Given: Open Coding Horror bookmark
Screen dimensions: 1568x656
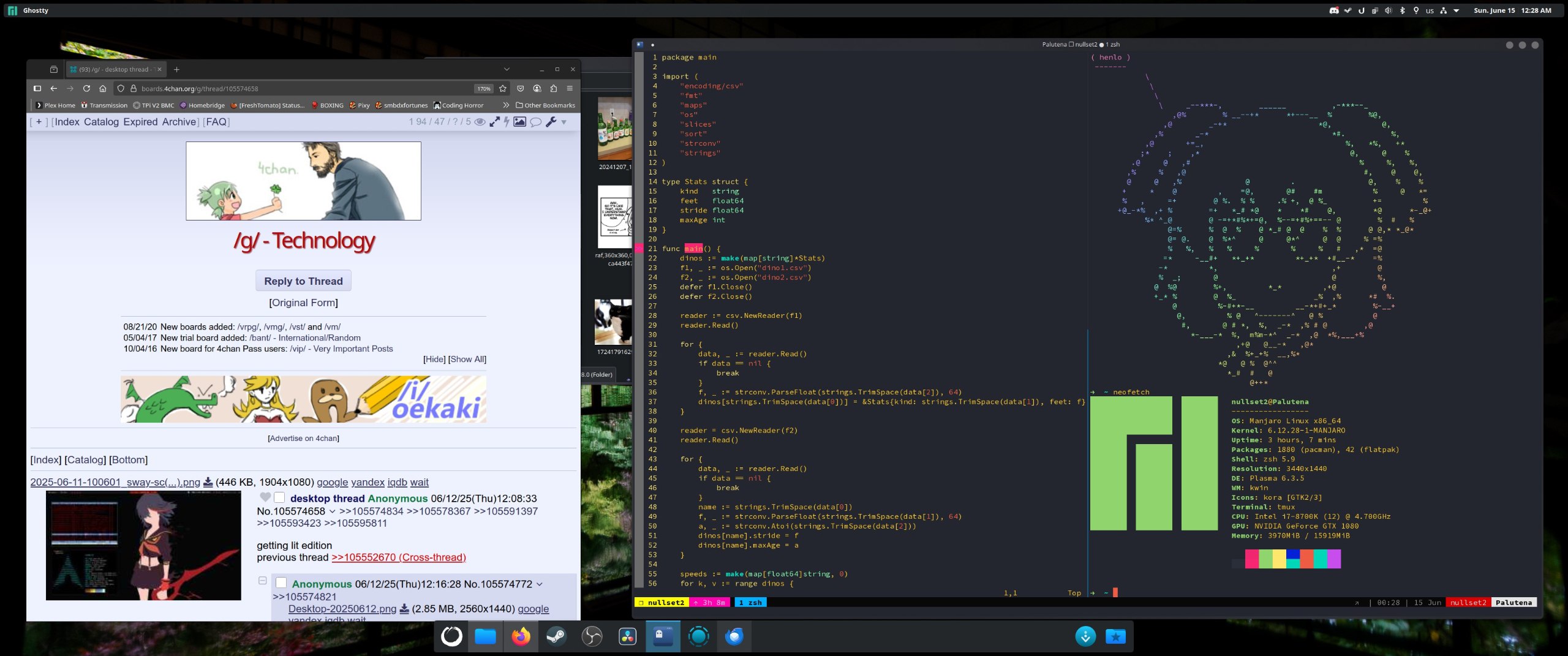Looking at the screenshot, I should tap(458, 105).
